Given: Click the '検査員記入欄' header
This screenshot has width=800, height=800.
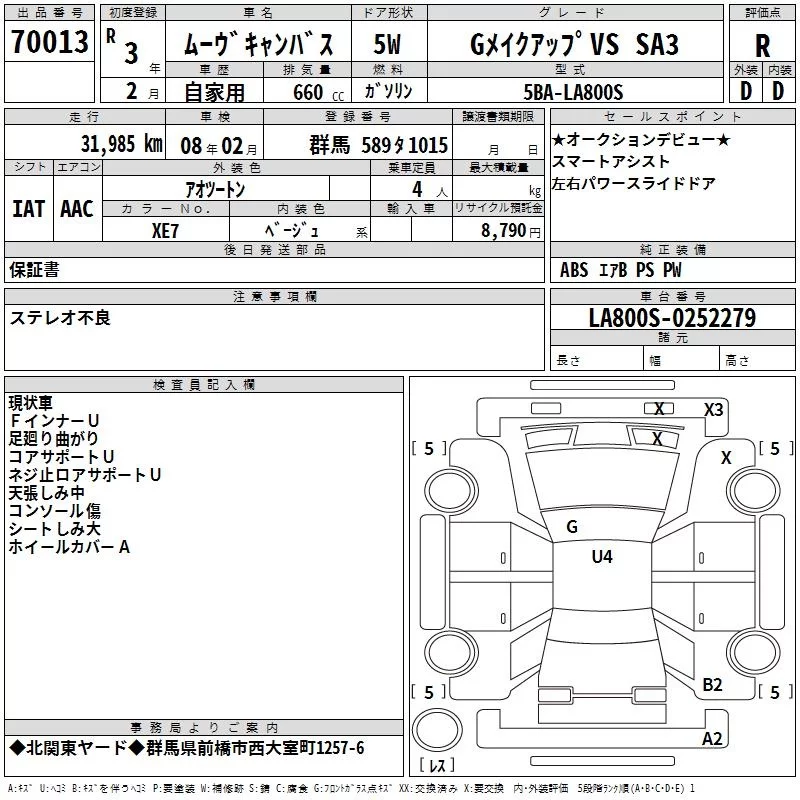Looking at the screenshot, I should pyautogui.click(x=204, y=385).
